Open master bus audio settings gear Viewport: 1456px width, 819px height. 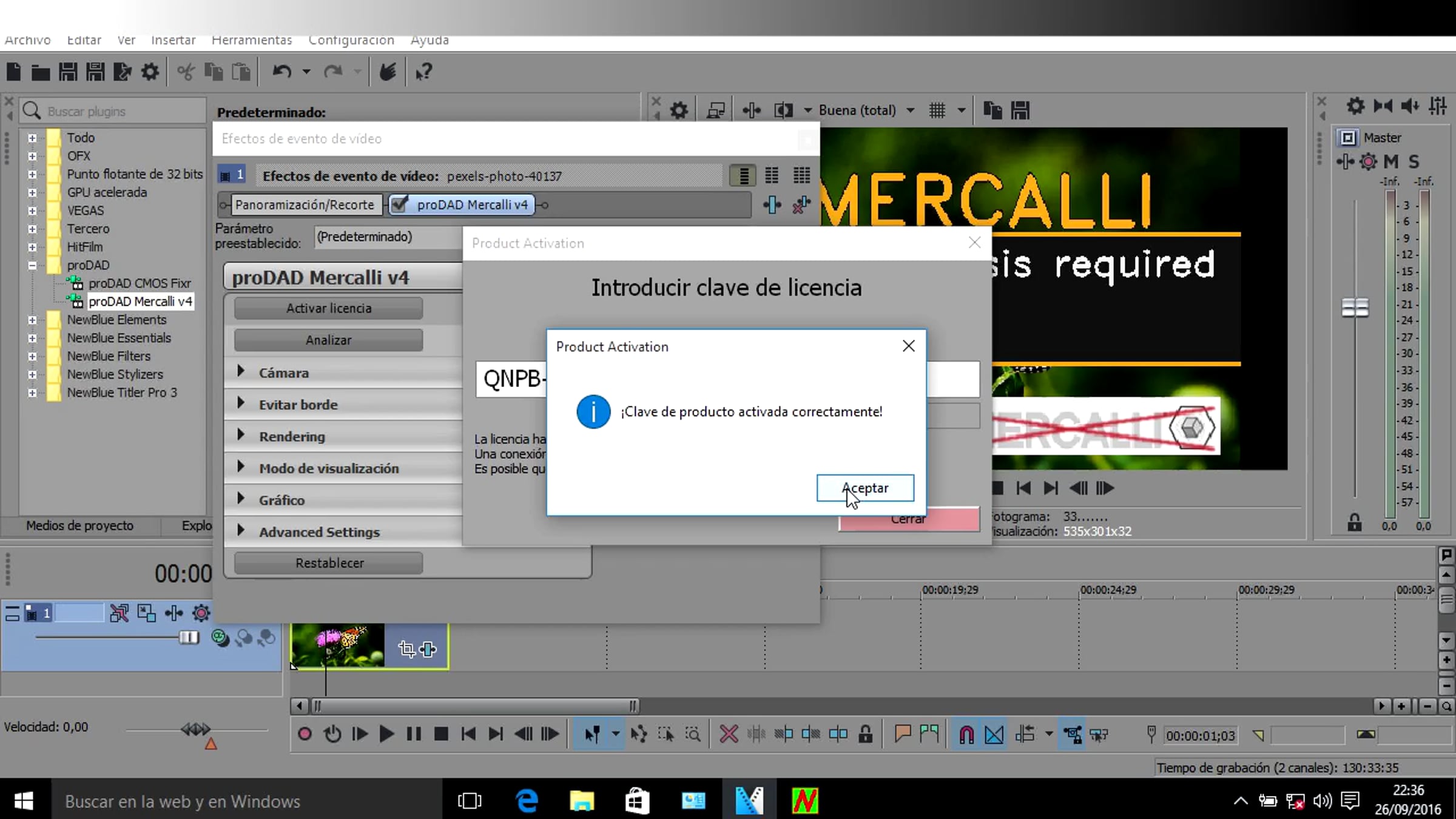(x=1355, y=106)
